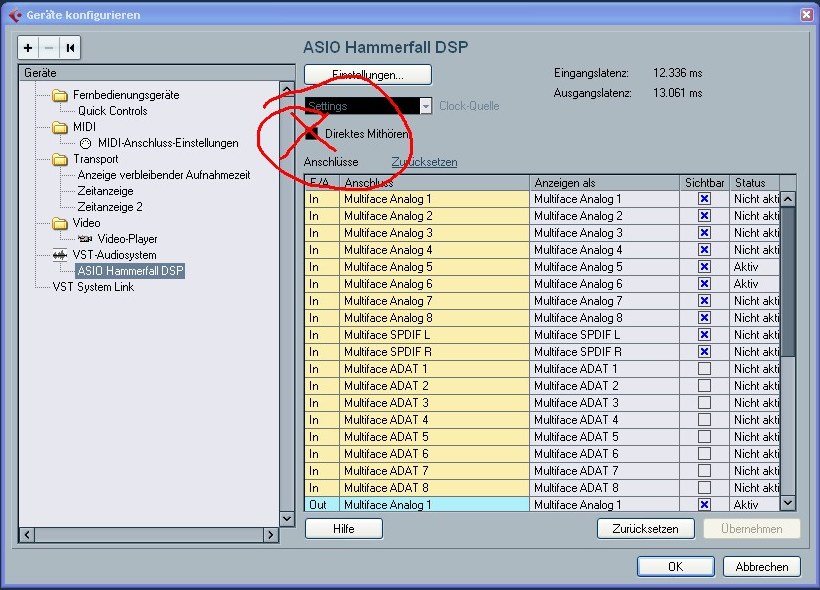820x590 pixels.
Task: Close the Geräte konfigurieren dialog
Action: point(806,15)
